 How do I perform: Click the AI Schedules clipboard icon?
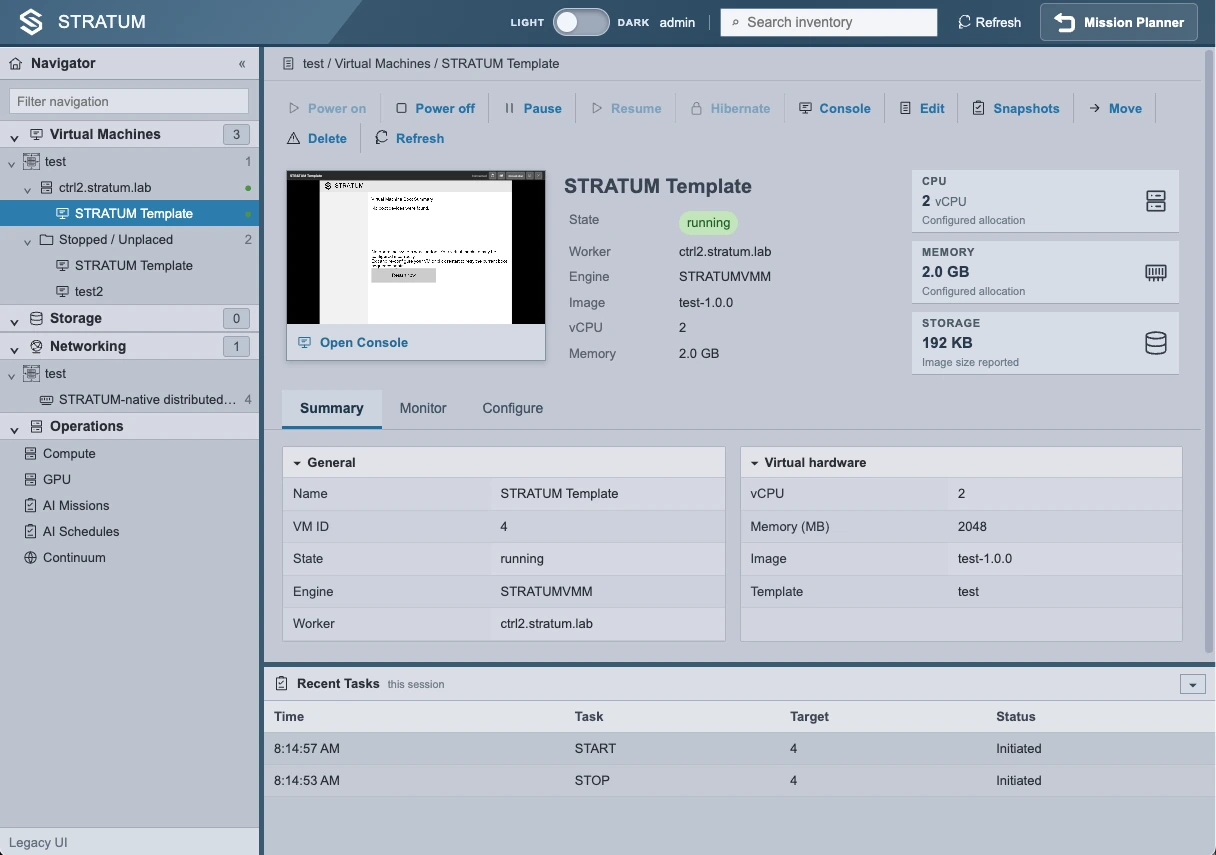point(31,531)
